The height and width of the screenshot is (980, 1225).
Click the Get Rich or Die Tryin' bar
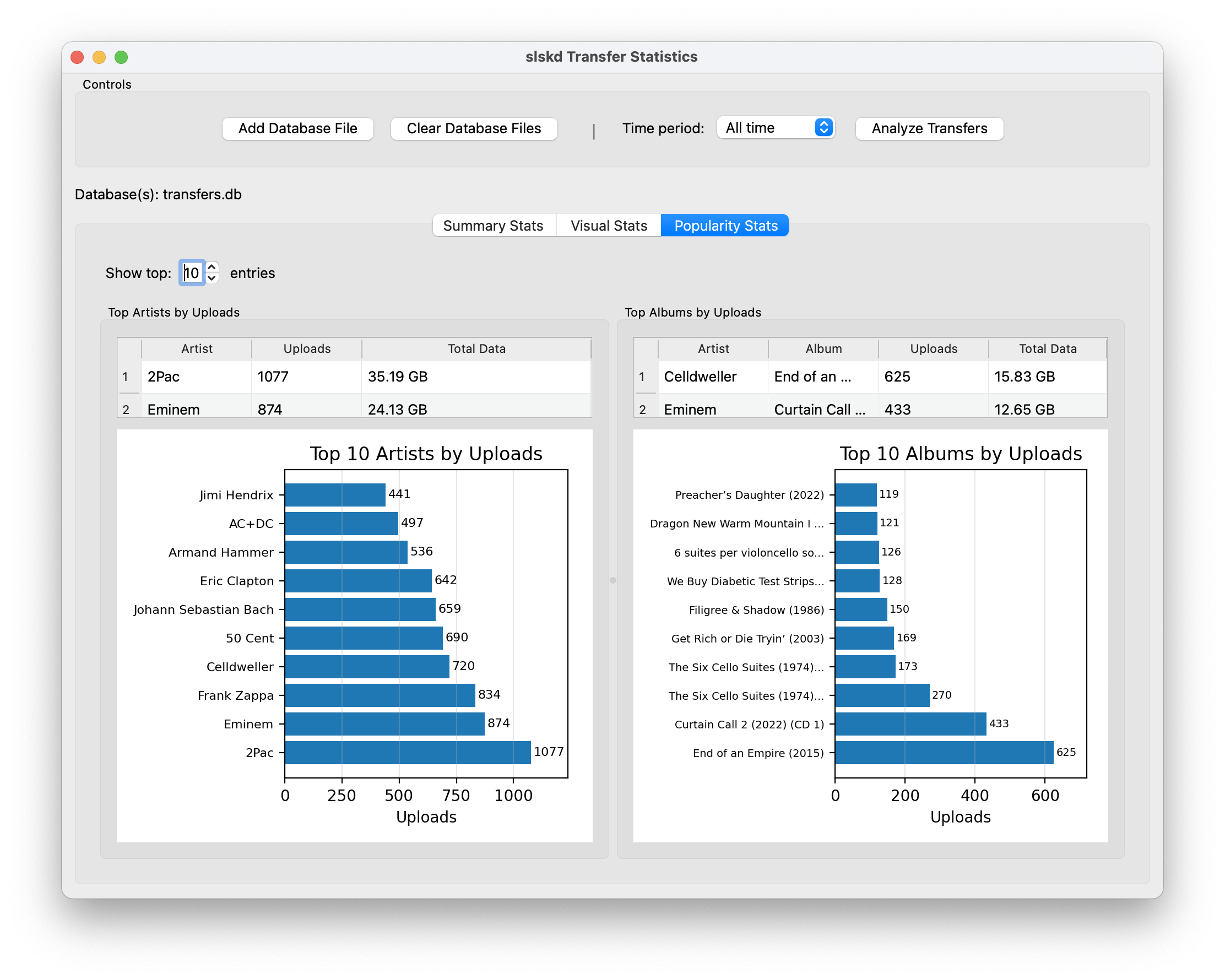[x=865, y=638]
